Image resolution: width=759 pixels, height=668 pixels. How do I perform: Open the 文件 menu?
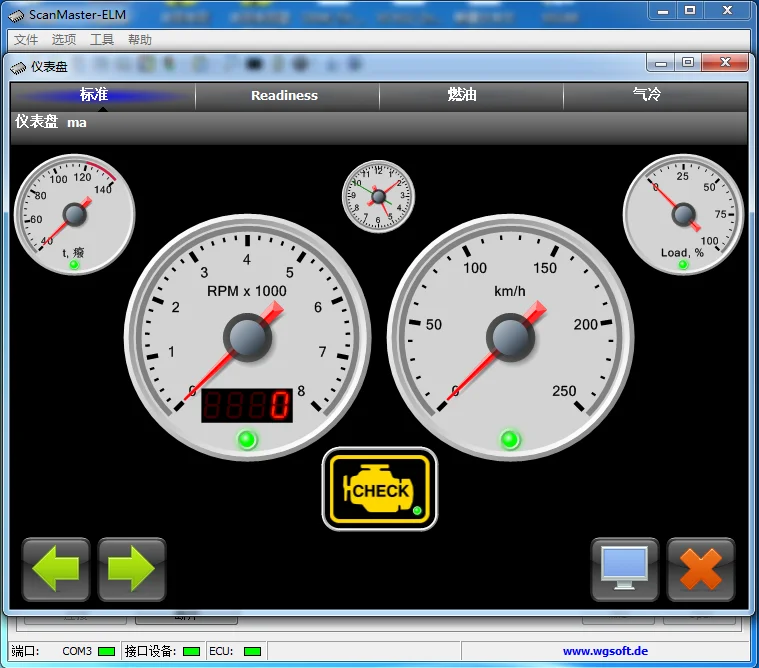click(x=26, y=40)
